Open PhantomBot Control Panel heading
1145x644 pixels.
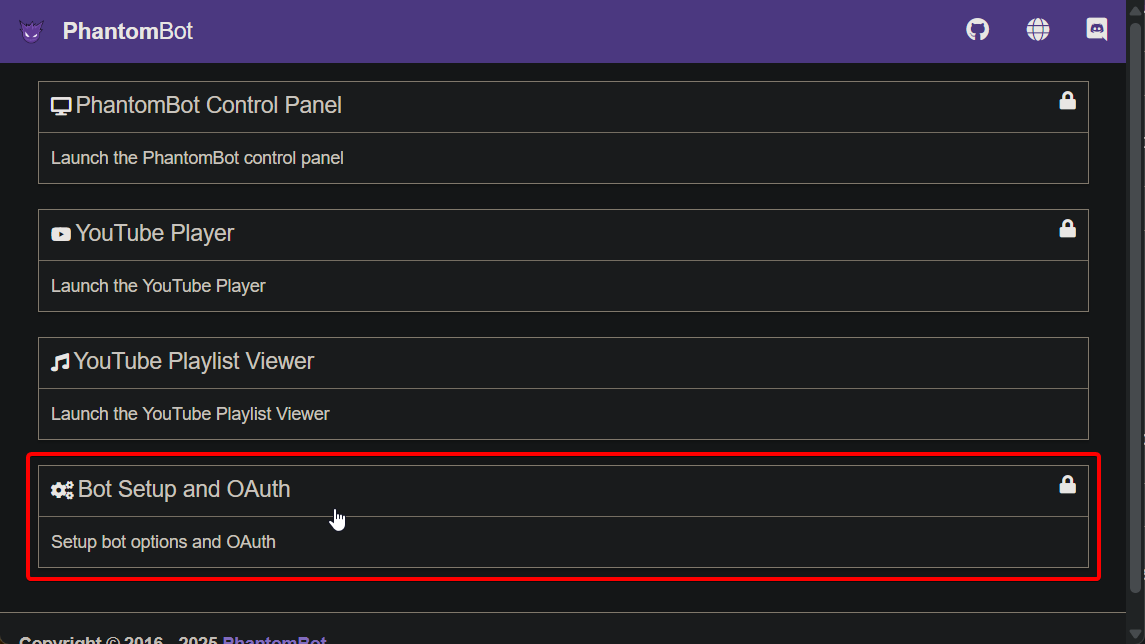(x=208, y=105)
